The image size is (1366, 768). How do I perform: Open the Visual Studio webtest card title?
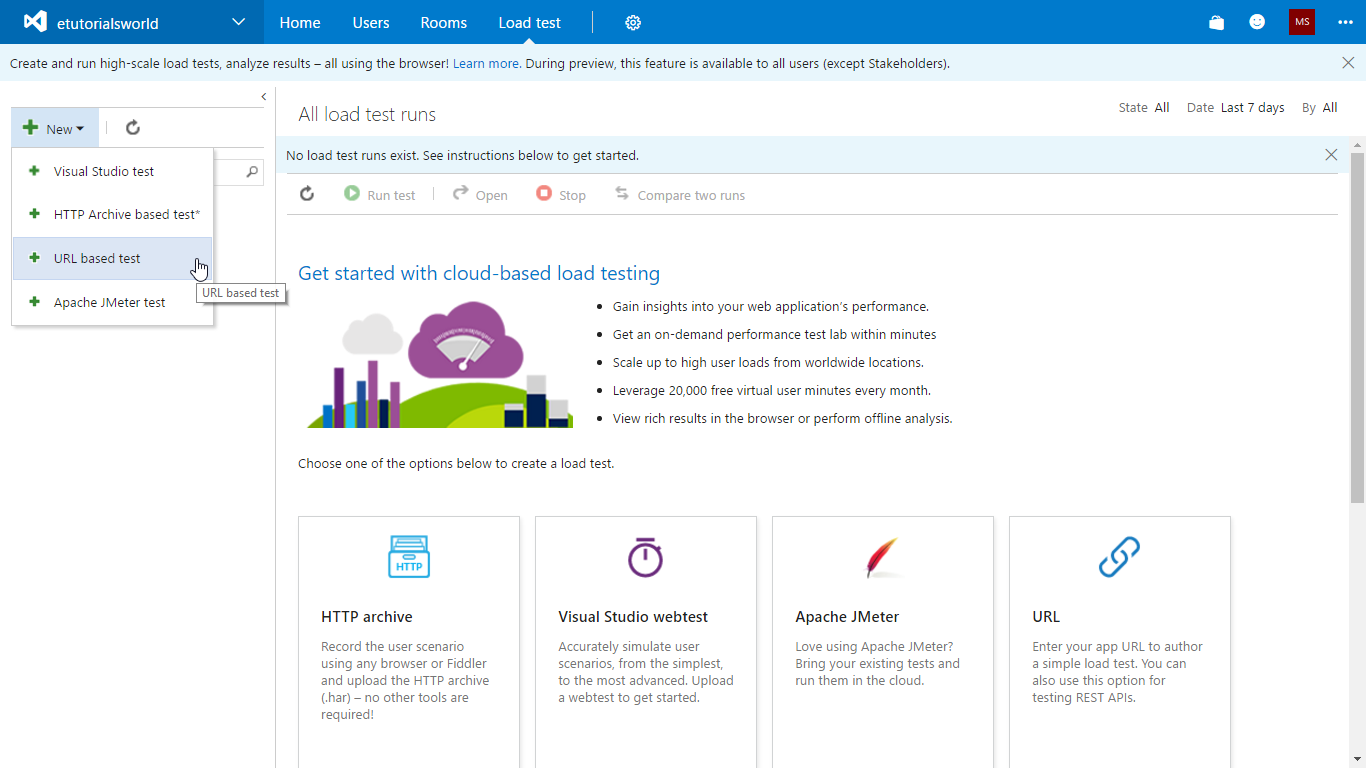[633, 617]
